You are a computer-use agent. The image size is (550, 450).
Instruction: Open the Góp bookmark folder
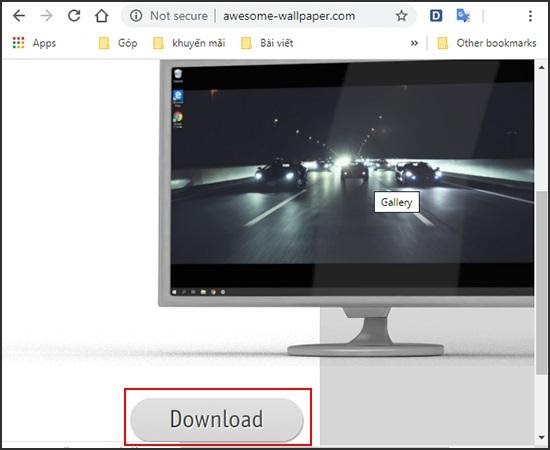tap(118, 43)
